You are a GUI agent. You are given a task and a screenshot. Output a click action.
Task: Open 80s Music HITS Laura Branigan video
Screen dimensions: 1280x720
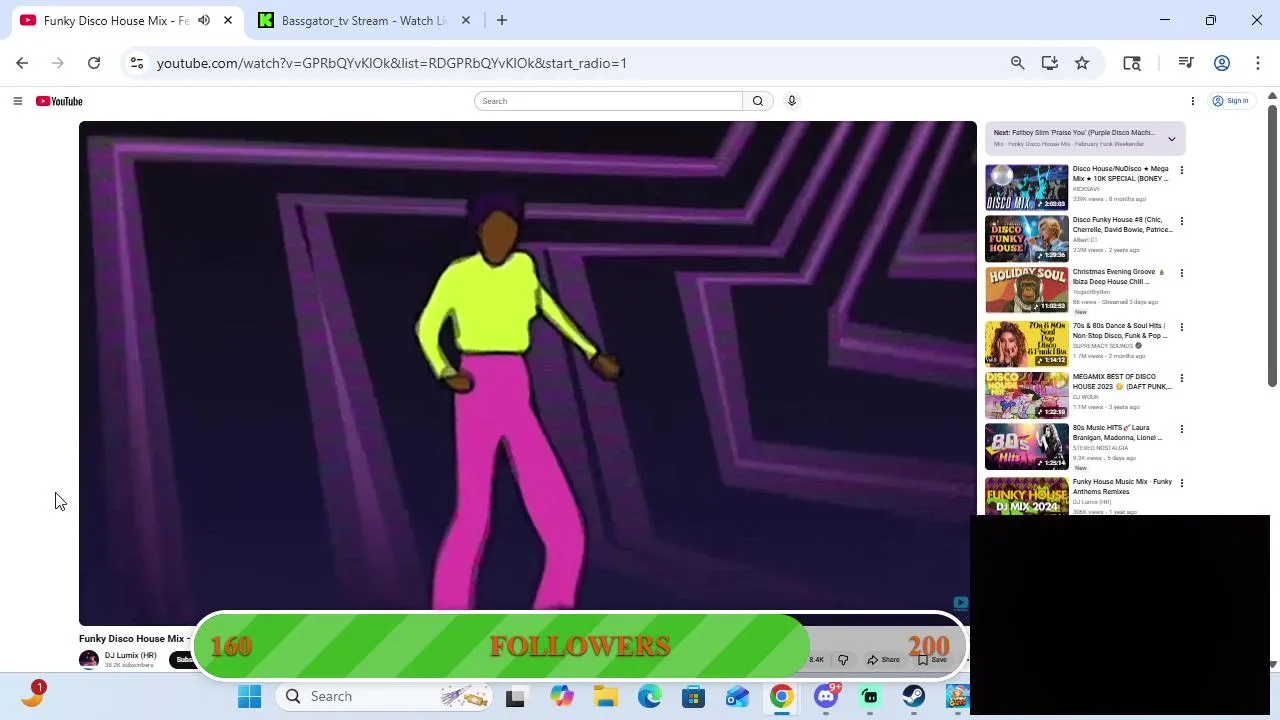[1118, 433]
